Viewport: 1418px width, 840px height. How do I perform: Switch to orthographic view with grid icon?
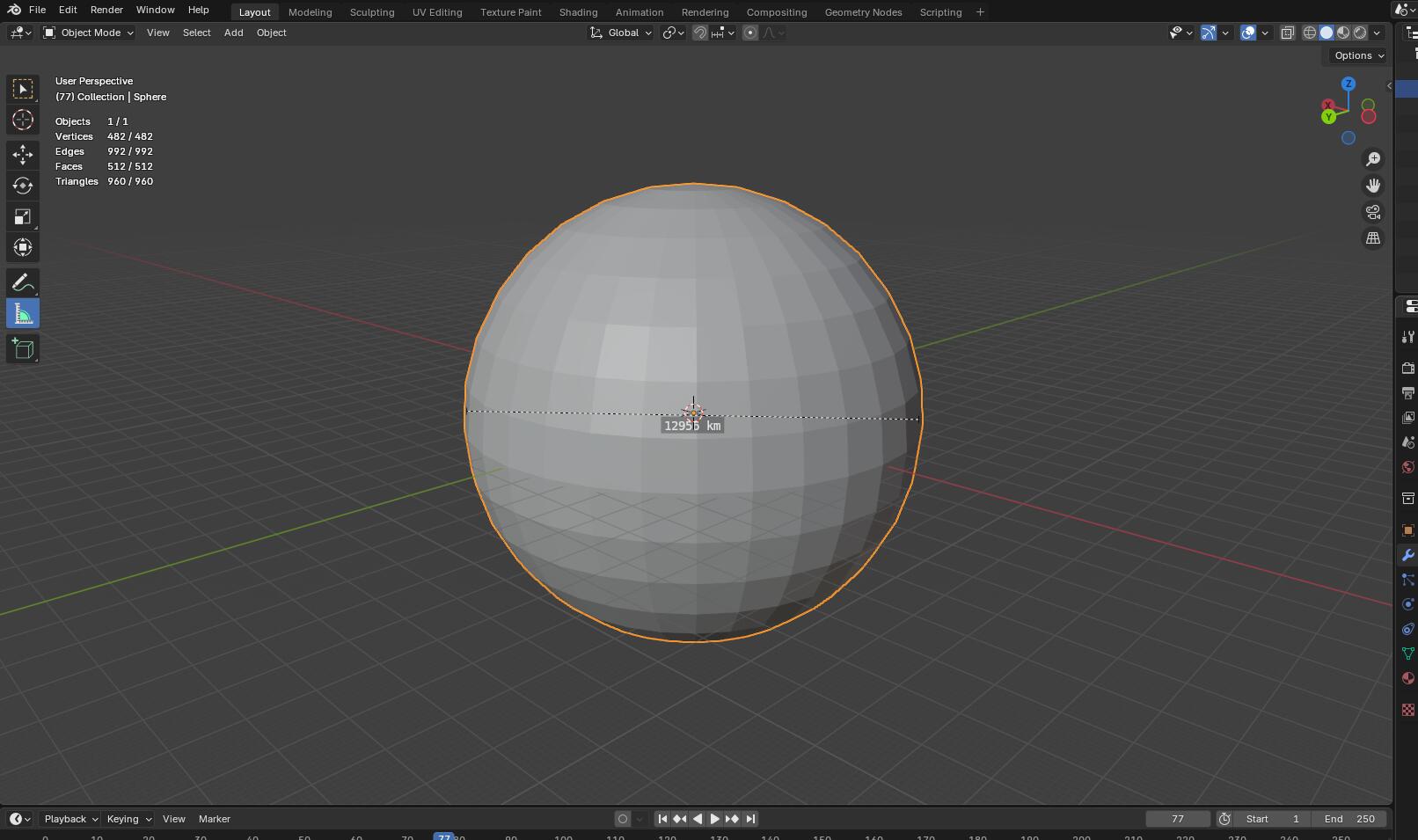[x=1372, y=238]
